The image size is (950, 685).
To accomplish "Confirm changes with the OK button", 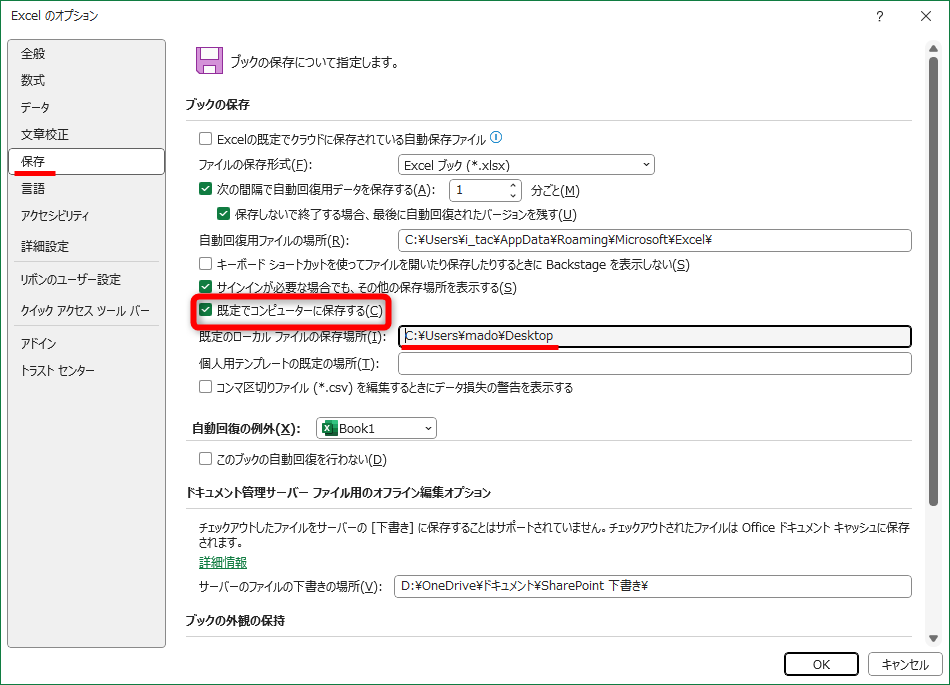I will pyautogui.click(x=821, y=664).
